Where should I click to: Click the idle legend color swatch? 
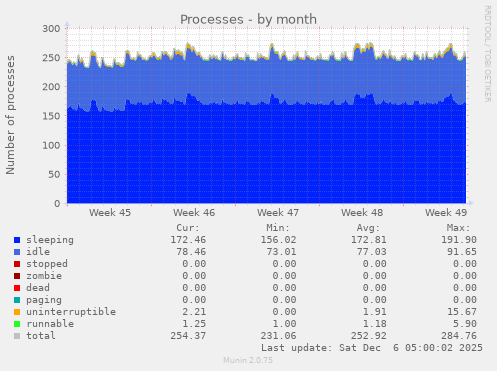point(17,252)
